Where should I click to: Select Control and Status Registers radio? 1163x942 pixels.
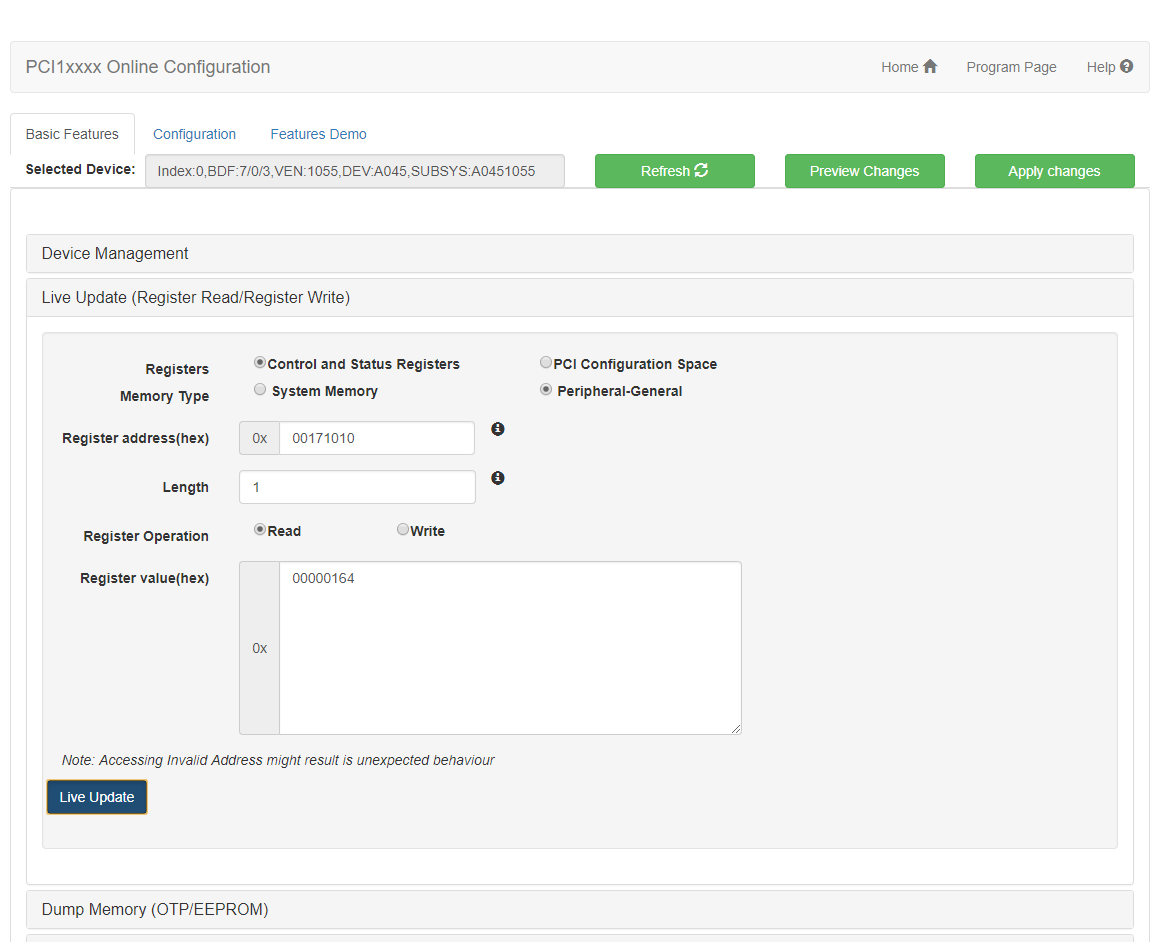260,363
